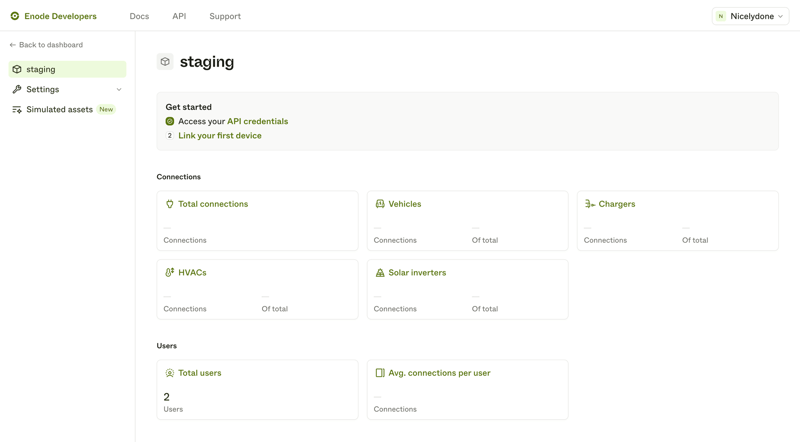Open the API credentials link
This screenshot has width=800, height=442.
tap(258, 121)
